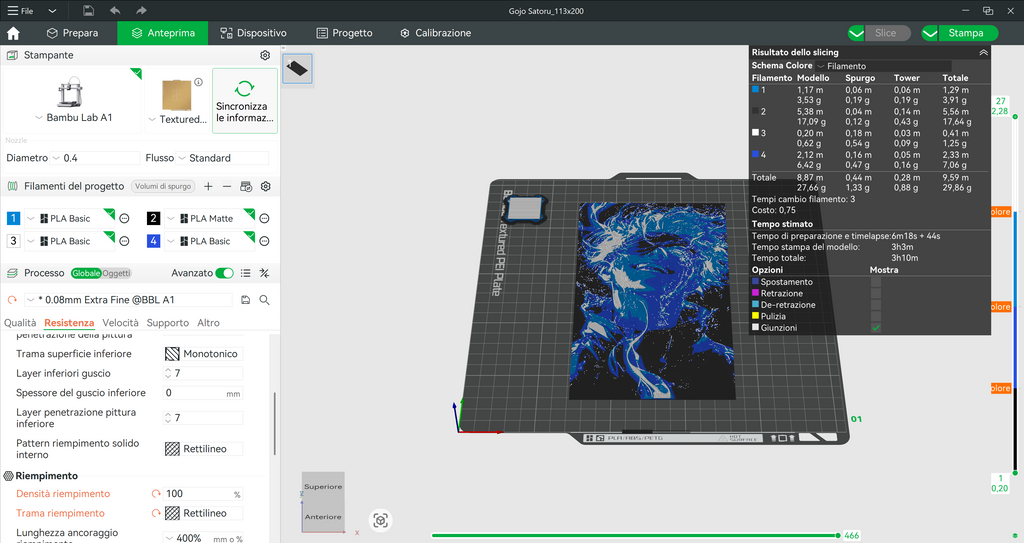1024x543 pixels.
Task: Reset view with the perspective cube icon
Action: pyautogui.click(x=381, y=520)
